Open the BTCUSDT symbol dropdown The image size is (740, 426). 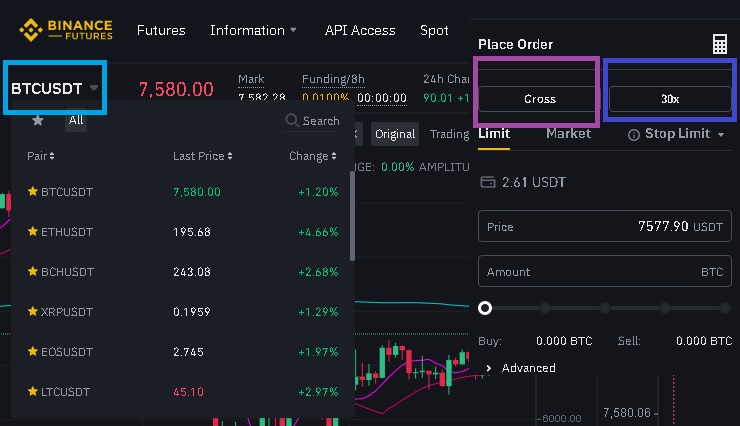pos(54,88)
